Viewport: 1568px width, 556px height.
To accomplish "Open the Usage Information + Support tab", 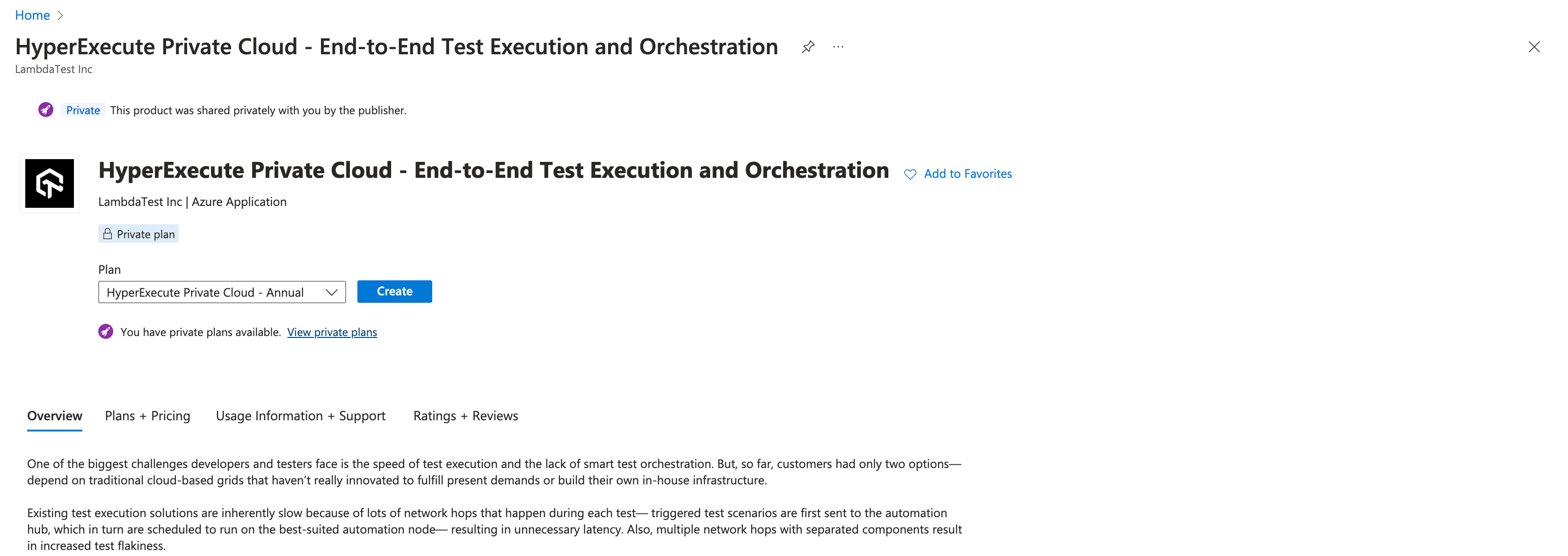I will click(301, 415).
